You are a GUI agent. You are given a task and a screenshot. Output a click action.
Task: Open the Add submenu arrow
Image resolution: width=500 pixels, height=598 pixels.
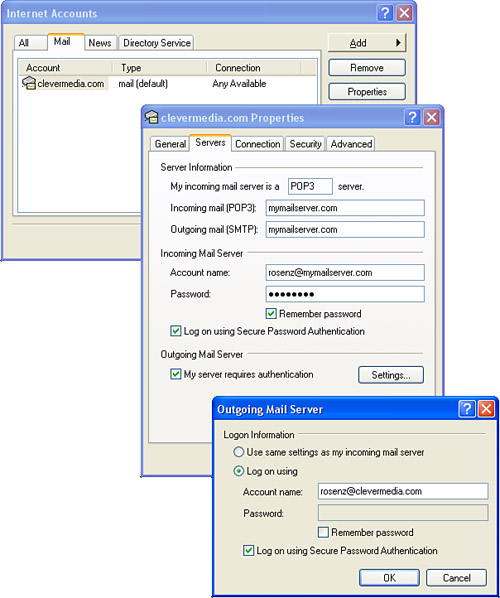[x=398, y=42]
